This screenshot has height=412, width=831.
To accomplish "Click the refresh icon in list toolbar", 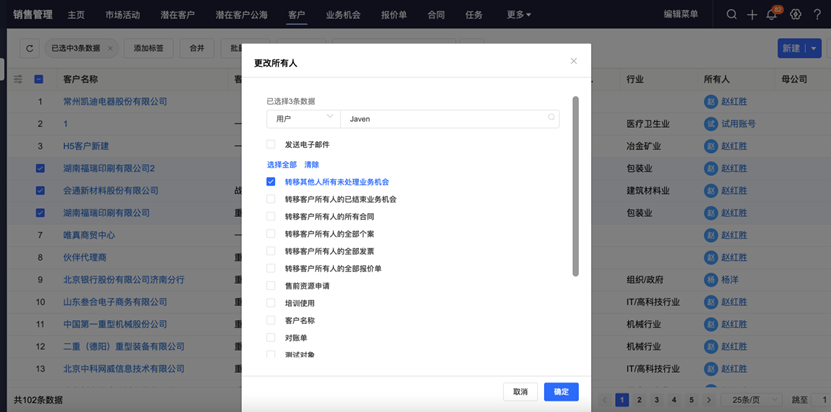I will point(30,48).
